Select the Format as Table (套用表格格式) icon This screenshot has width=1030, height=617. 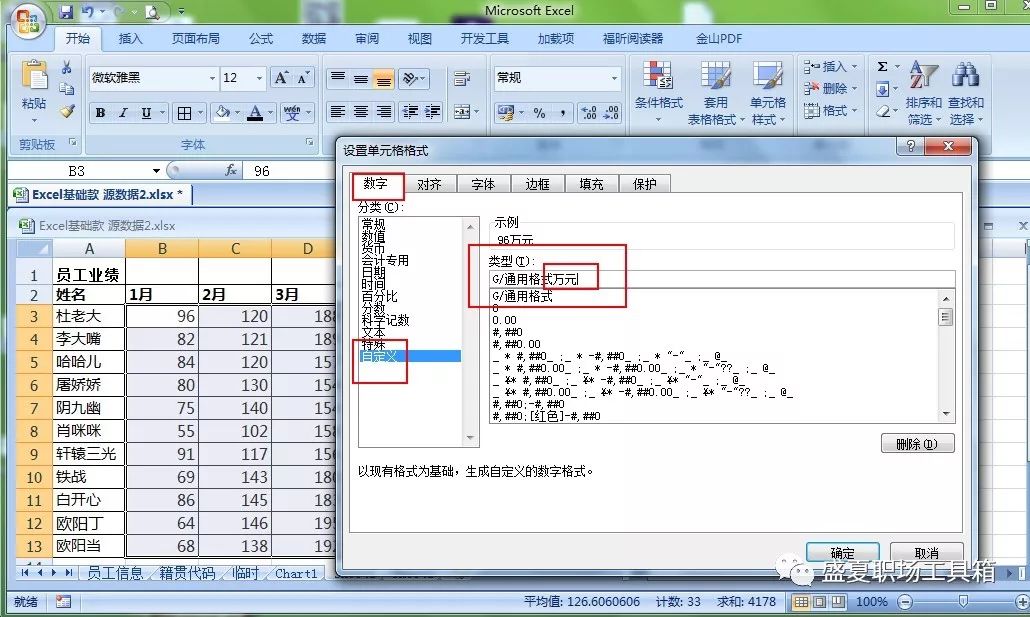pyautogui.click(x=716, y=90)
